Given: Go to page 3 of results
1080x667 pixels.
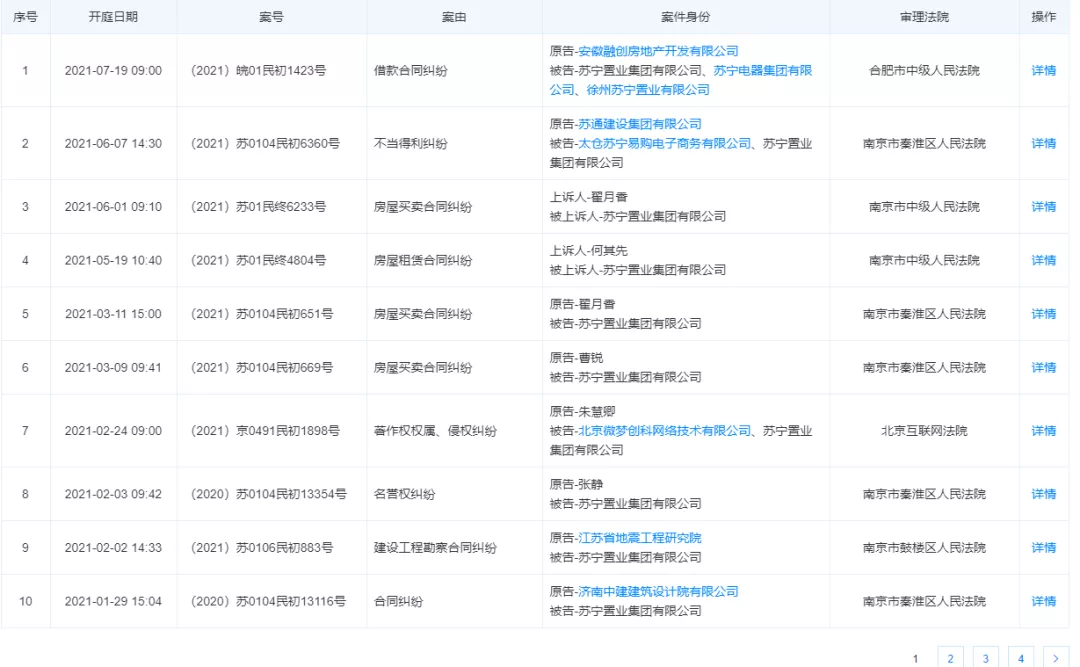Looking at the screenshot, I should coord(985,658).
